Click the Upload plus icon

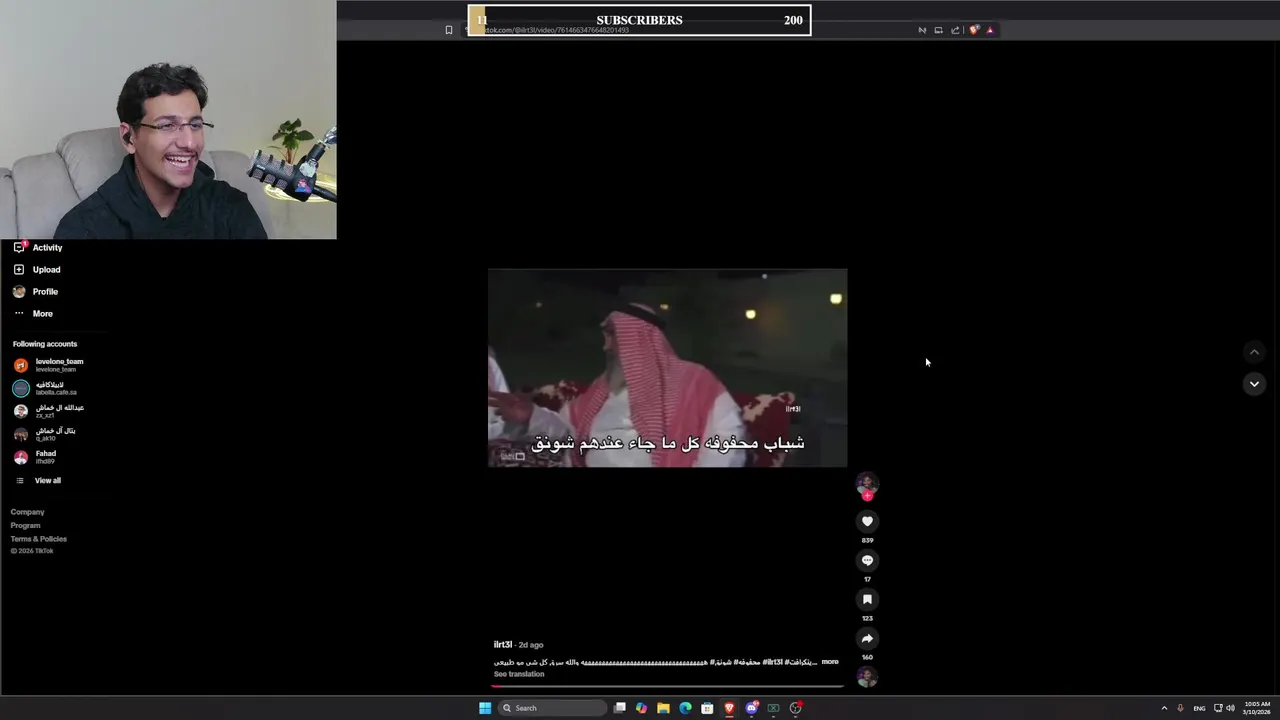19,269
